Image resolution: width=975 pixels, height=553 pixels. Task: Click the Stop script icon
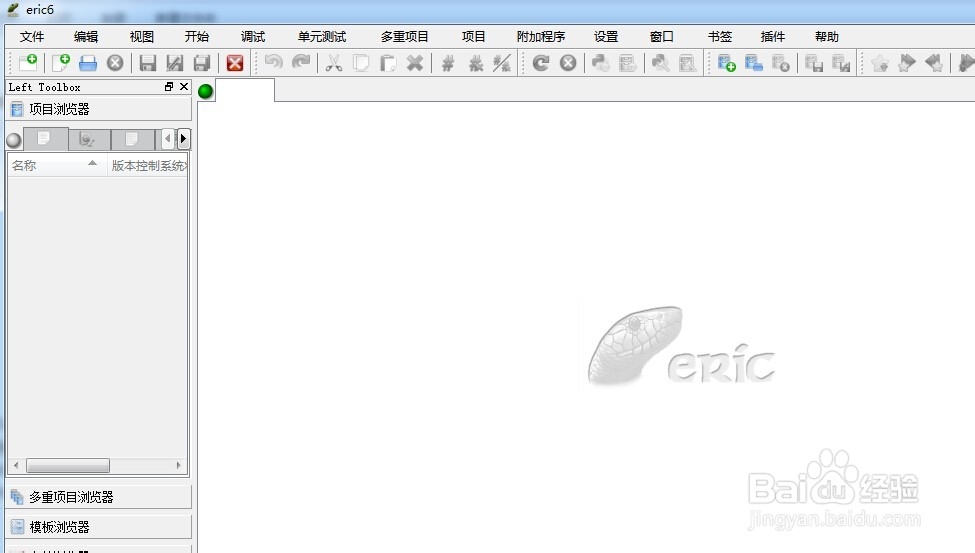click(568, 63)
